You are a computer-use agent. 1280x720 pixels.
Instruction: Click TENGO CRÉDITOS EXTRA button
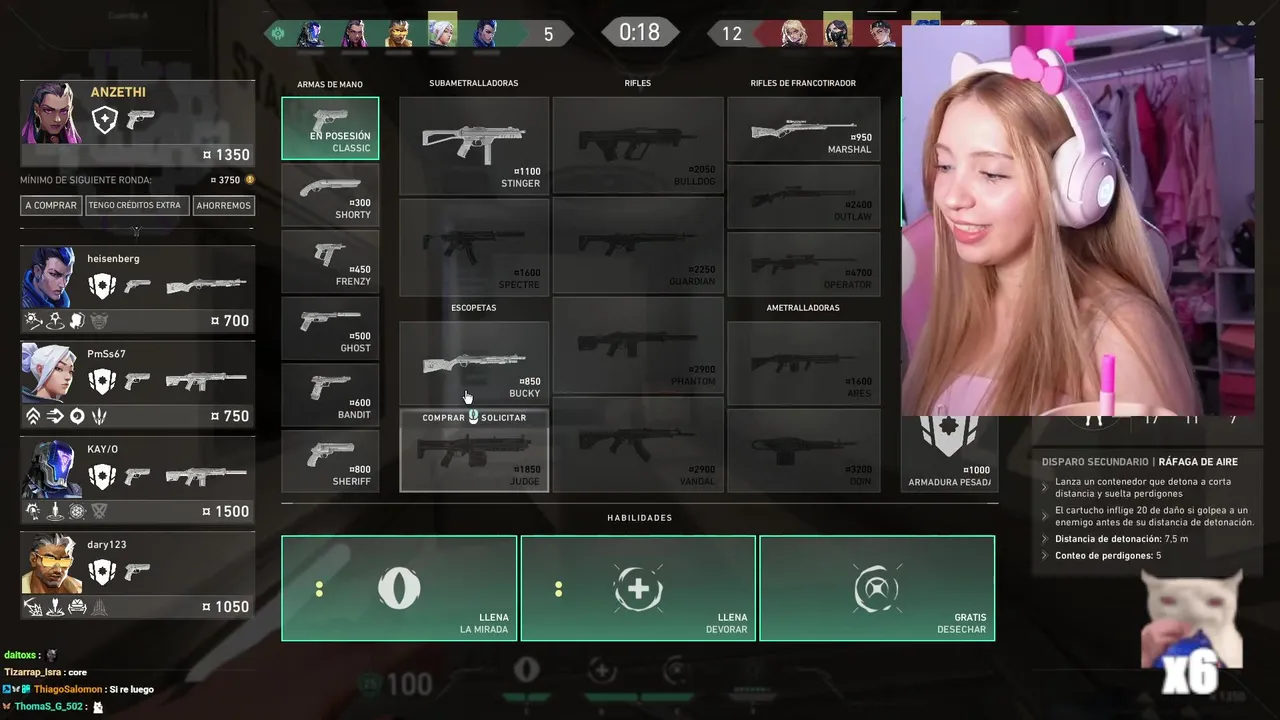[135, 205]
